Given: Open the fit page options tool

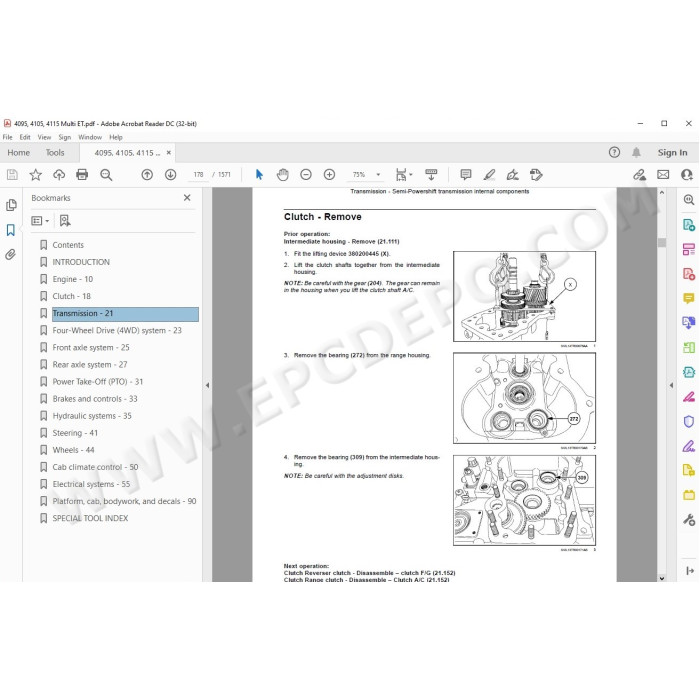Looking at the screenshot, I should [x=403, y=175].
